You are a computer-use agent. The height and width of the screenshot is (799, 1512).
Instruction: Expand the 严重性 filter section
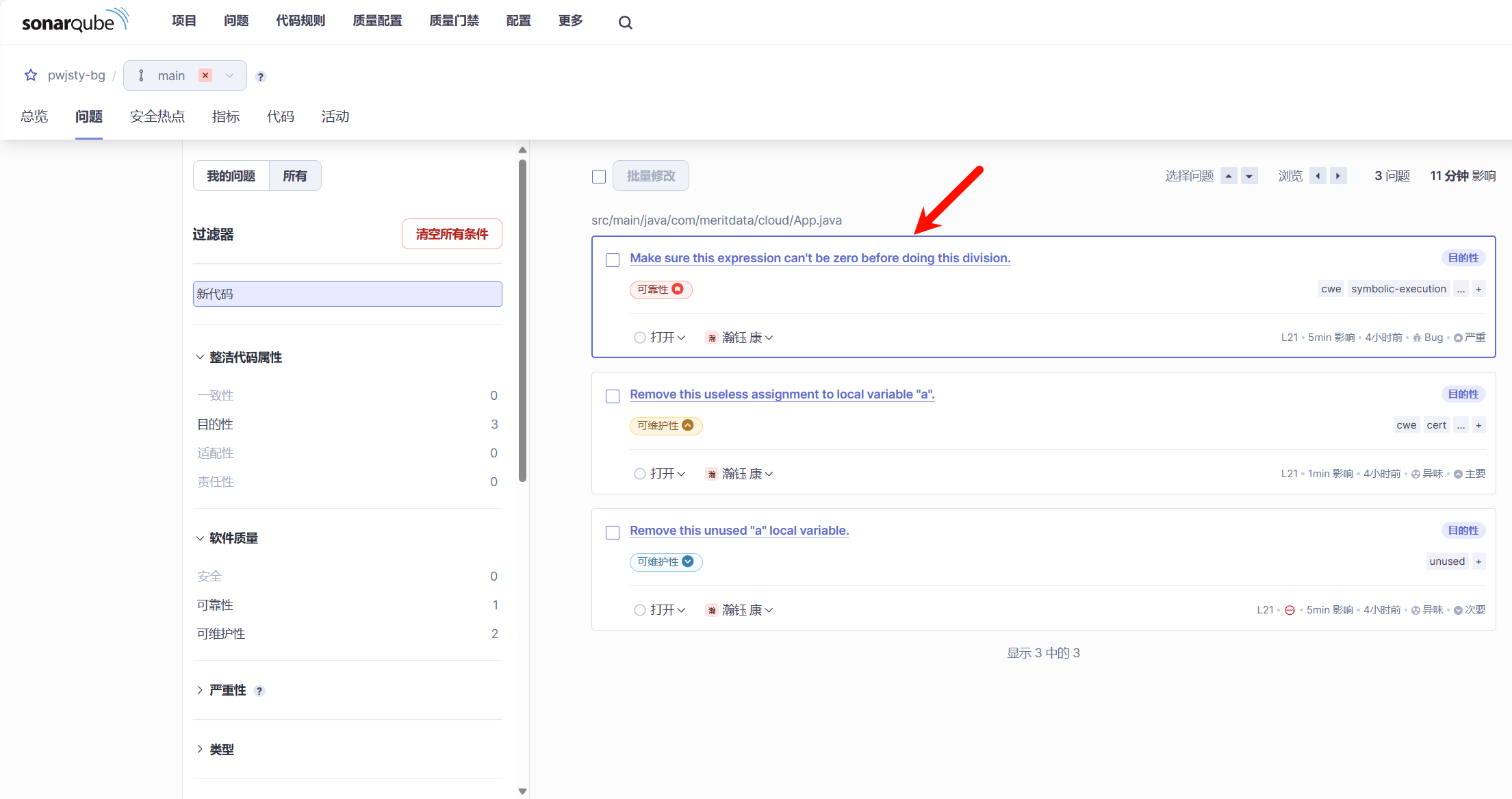click(x=227, y=690)
